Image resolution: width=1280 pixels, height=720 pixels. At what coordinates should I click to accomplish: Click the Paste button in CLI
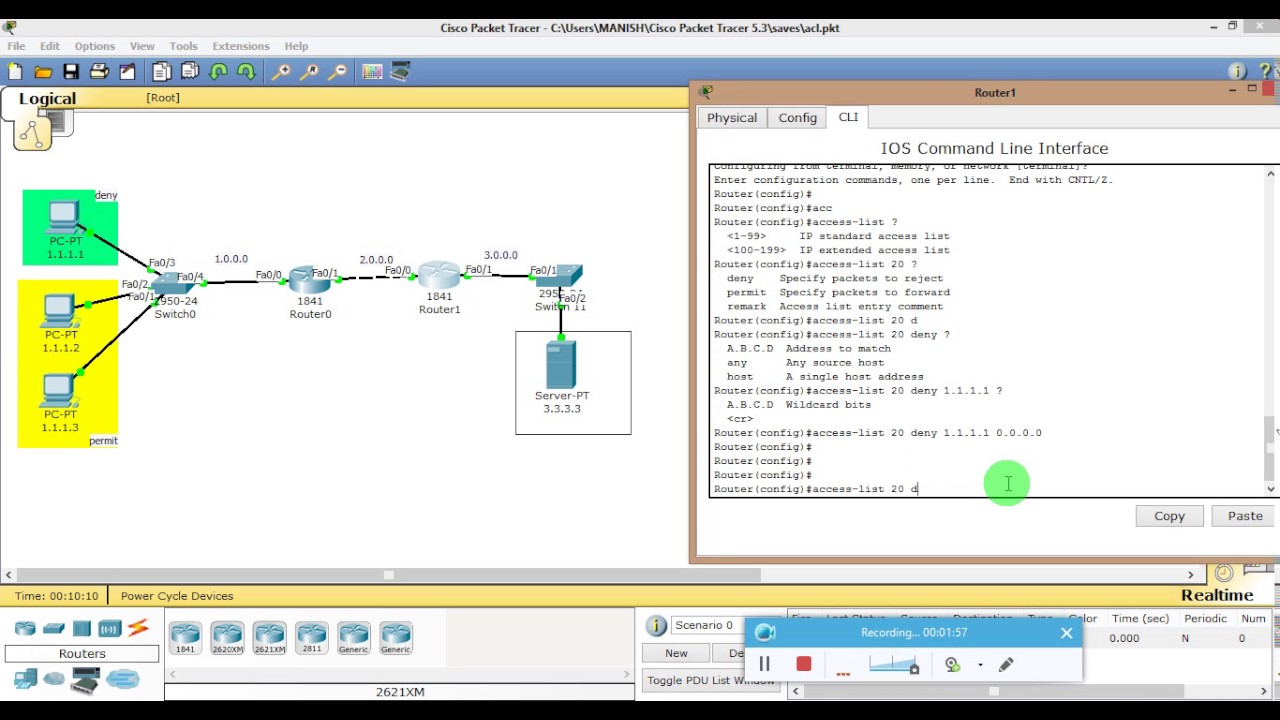click(1245, 516)
